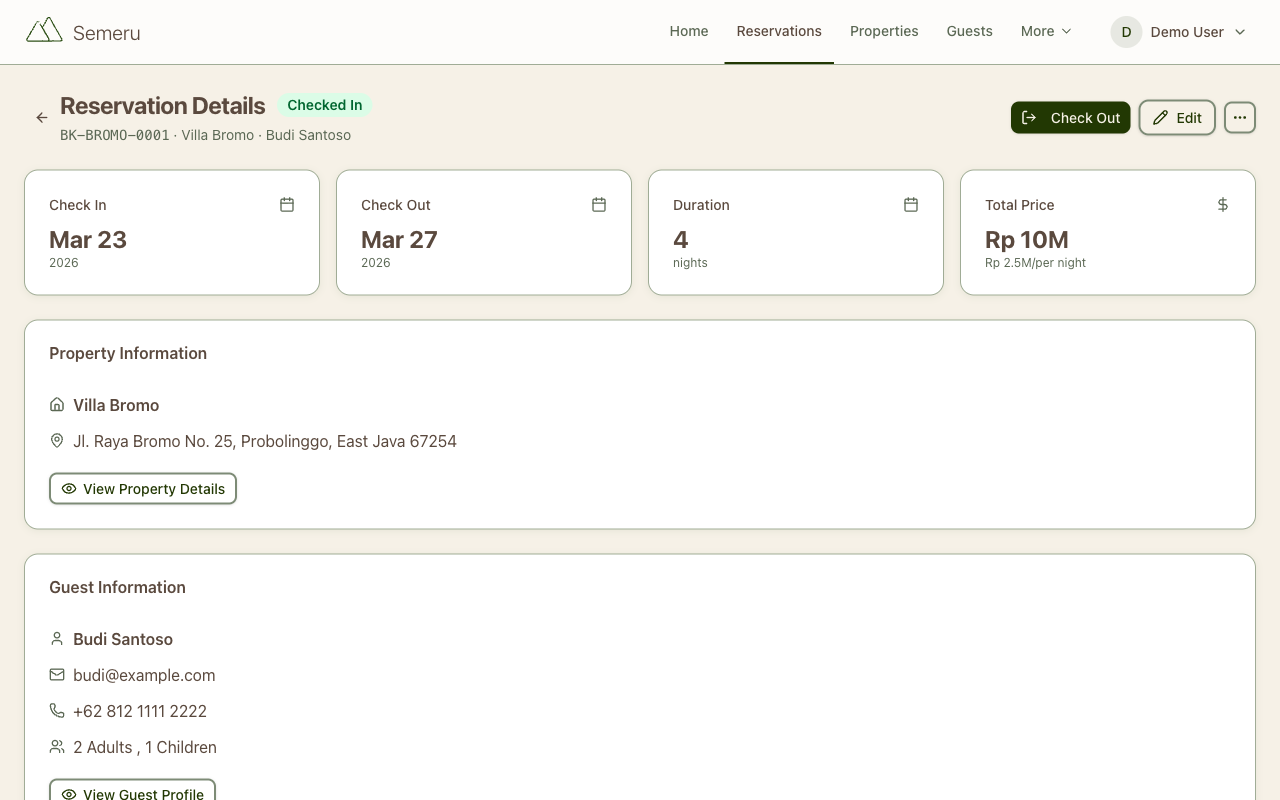Click the 2 Adults, 1 Children text
This screenshot has width=1280, height=800.
click(145, 747)
